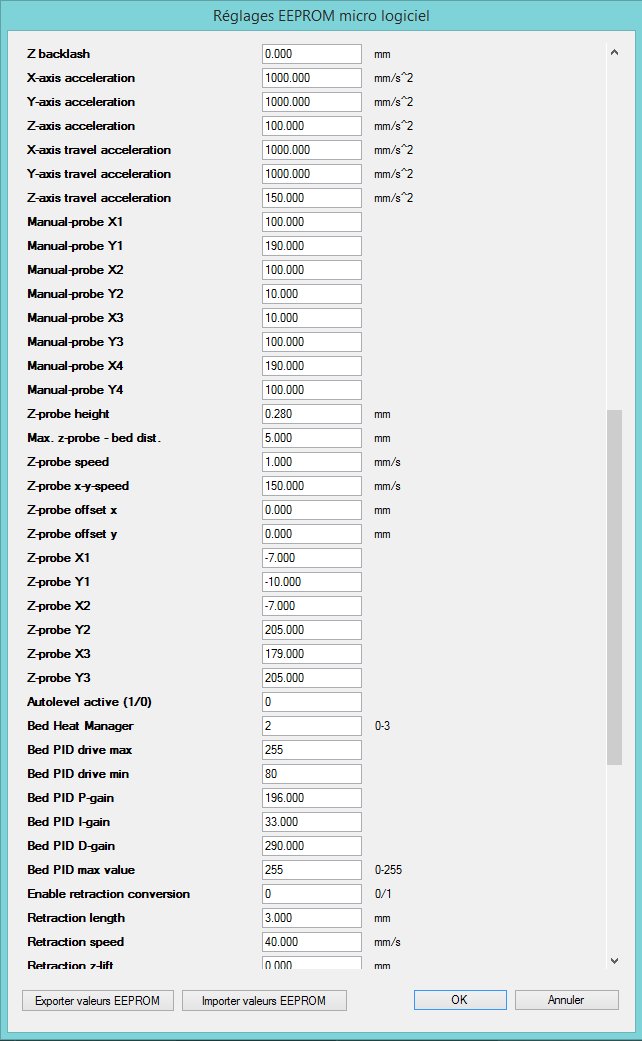Click the Z backlash value field
Viewport: 642px width, 1041px height.
coord(311,54)
